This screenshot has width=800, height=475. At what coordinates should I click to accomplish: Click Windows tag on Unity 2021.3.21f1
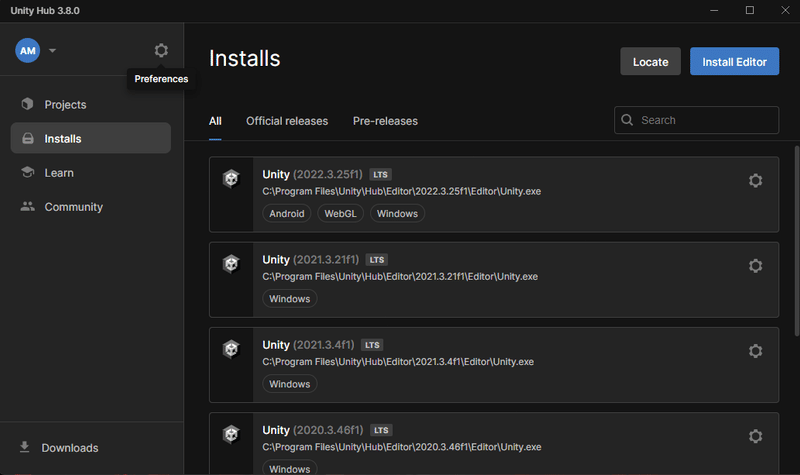click(289, 298)
